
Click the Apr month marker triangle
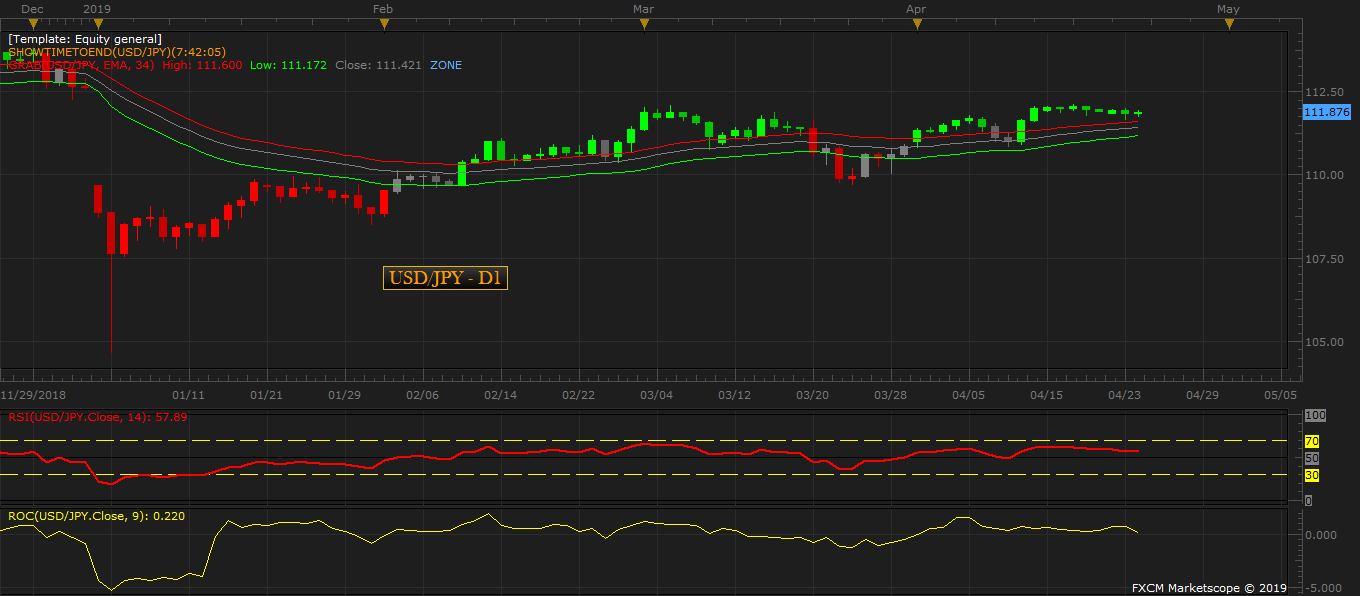click(x=917, y=23)
